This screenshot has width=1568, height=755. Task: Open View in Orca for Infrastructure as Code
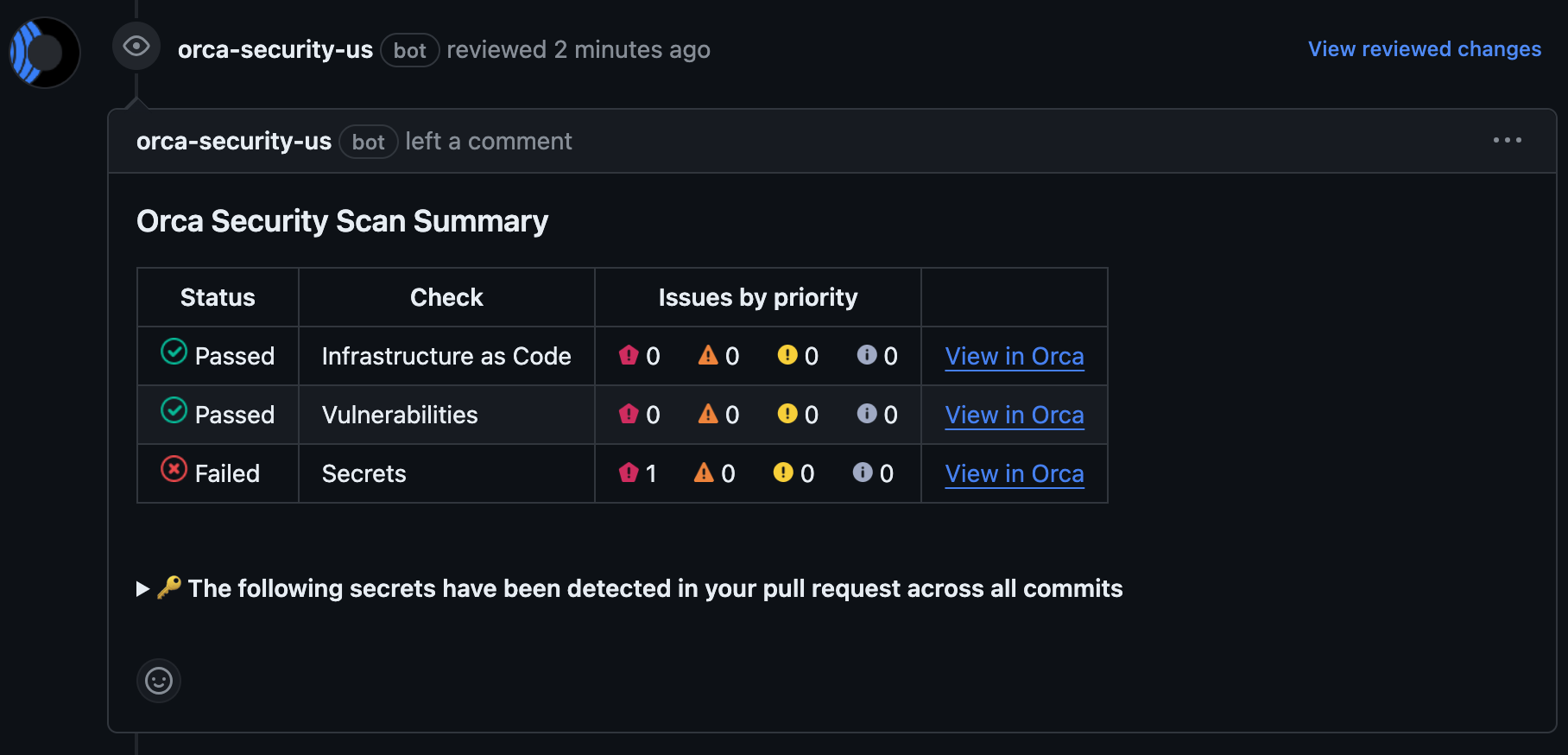(1015, 356)
